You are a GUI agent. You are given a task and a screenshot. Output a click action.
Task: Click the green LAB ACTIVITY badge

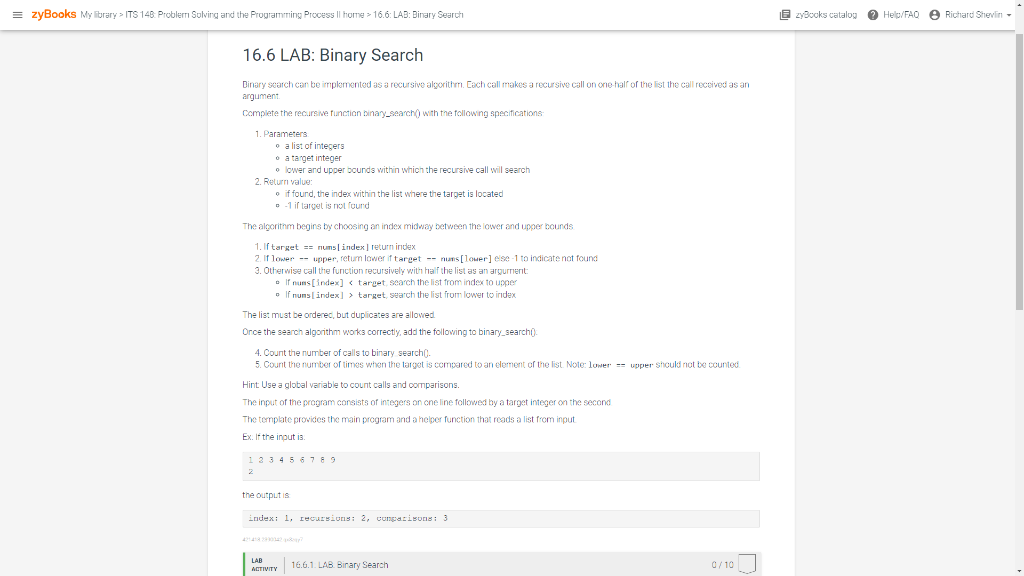coord(264,563)
